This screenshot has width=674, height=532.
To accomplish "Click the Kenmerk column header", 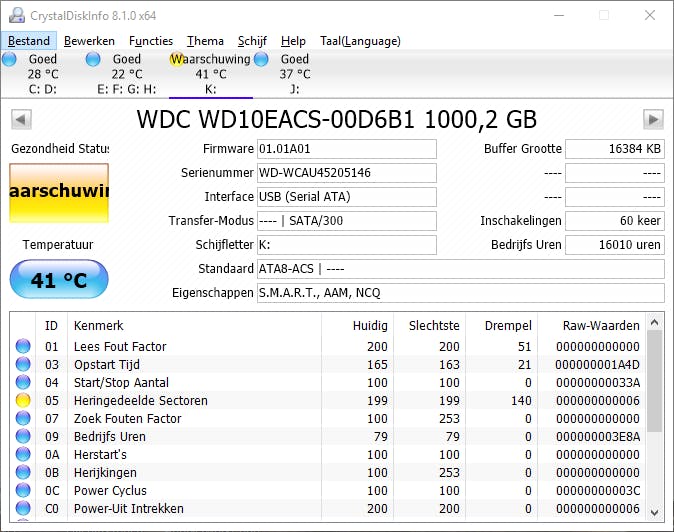I will tap(99, 326).
